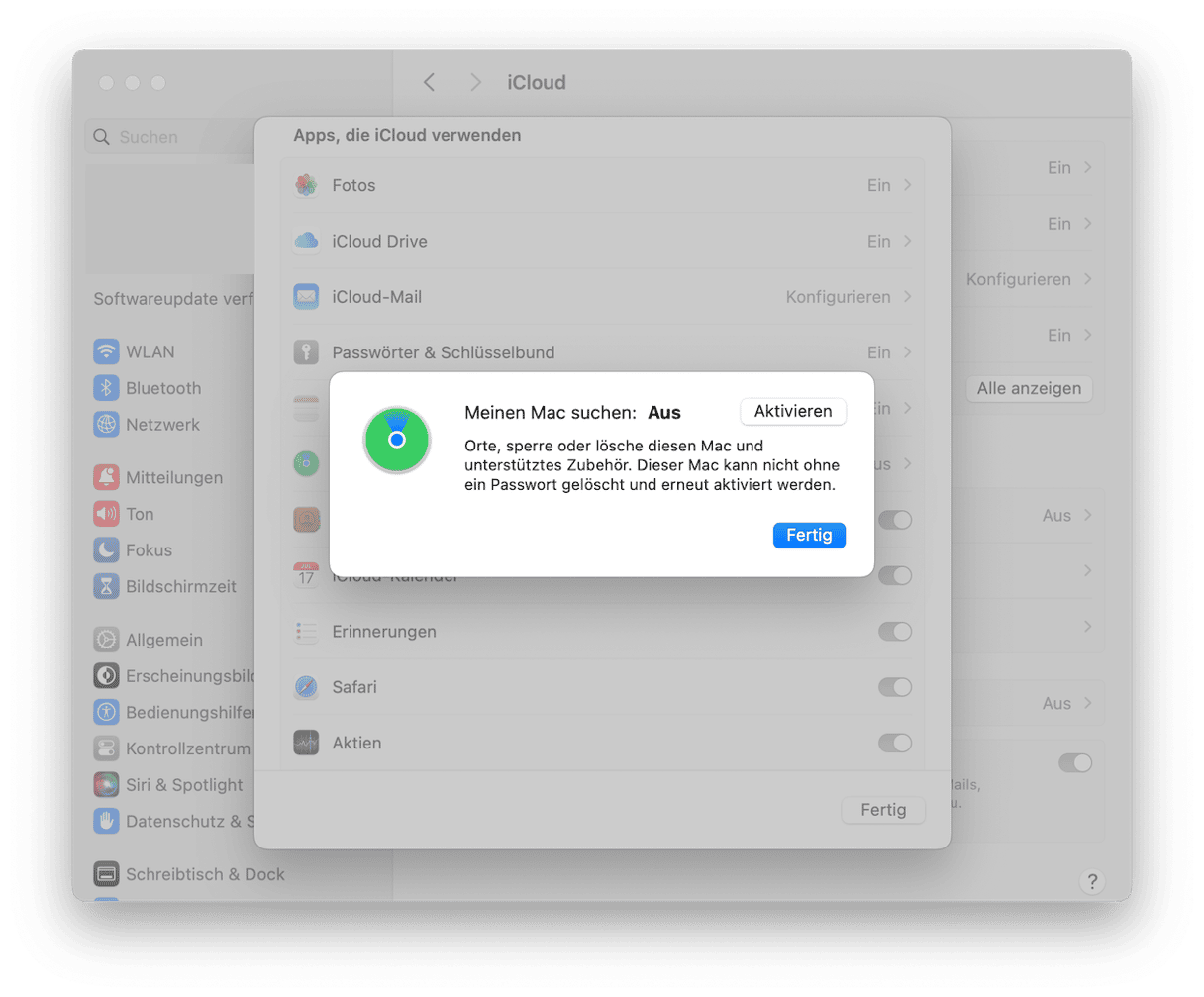Click the 'Apps, die iCloud verwenden' heading

coord(407,135)
